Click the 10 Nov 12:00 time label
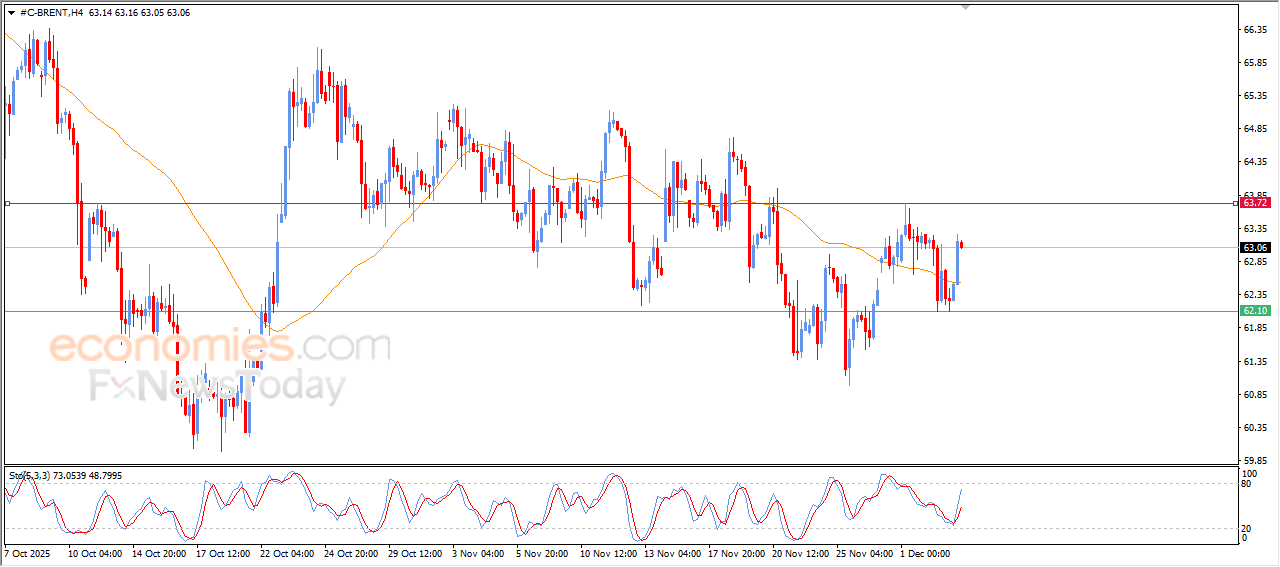1280x567 pixels. (x=606, y=552)
